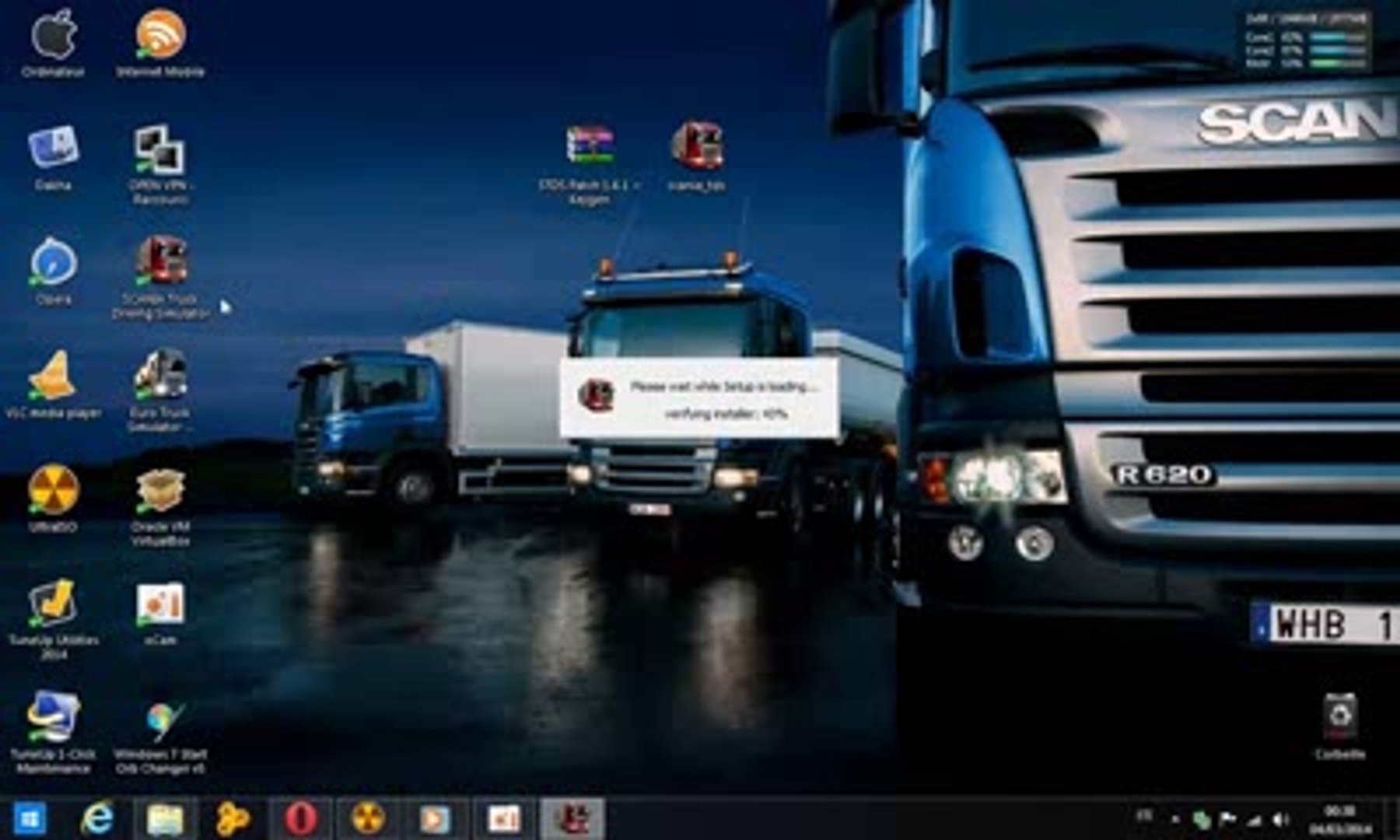Click the green tray icon
Viewport: 1400px width, 840px height.
1202,819
